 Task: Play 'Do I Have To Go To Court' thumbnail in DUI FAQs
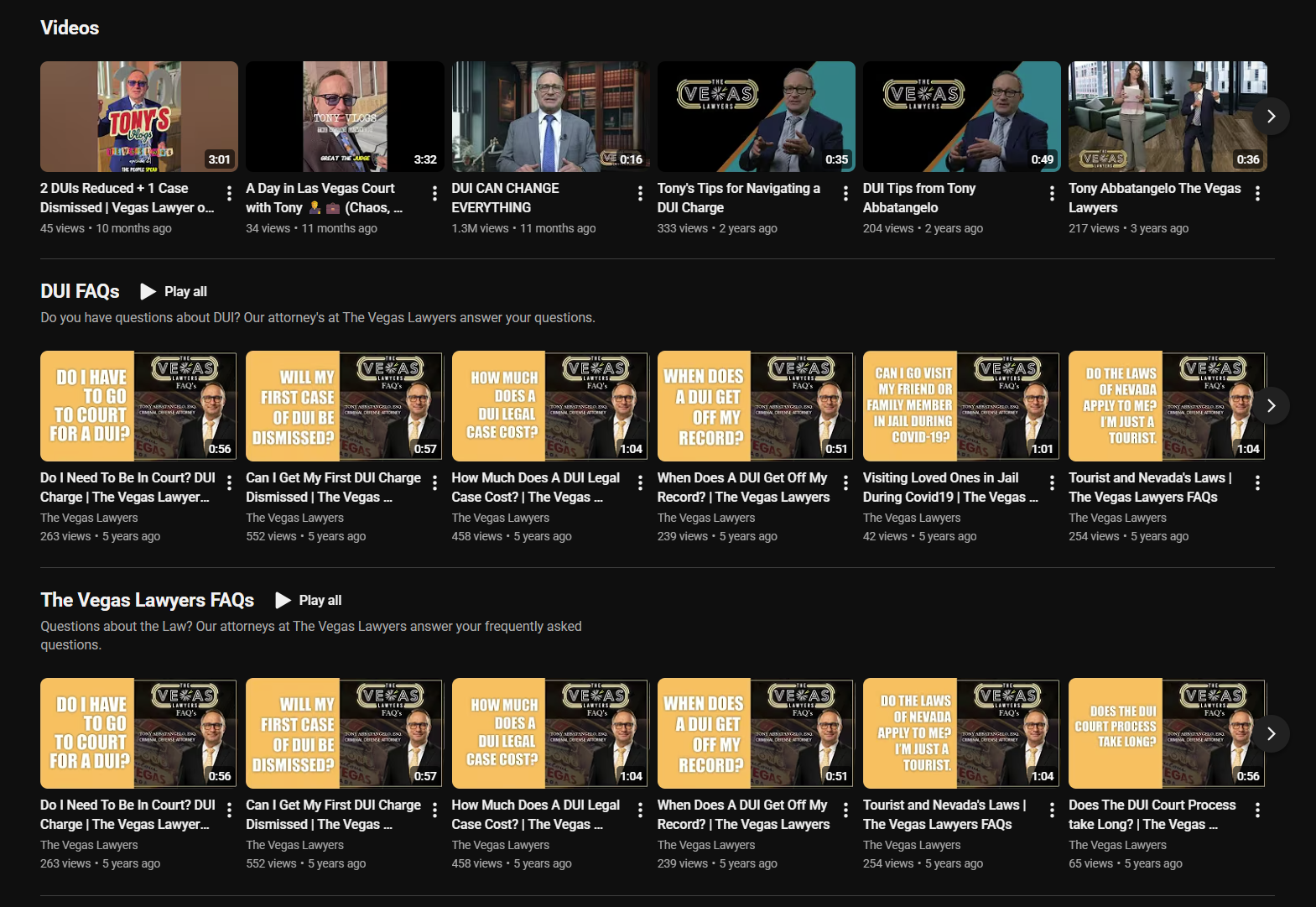coord(139,406)
